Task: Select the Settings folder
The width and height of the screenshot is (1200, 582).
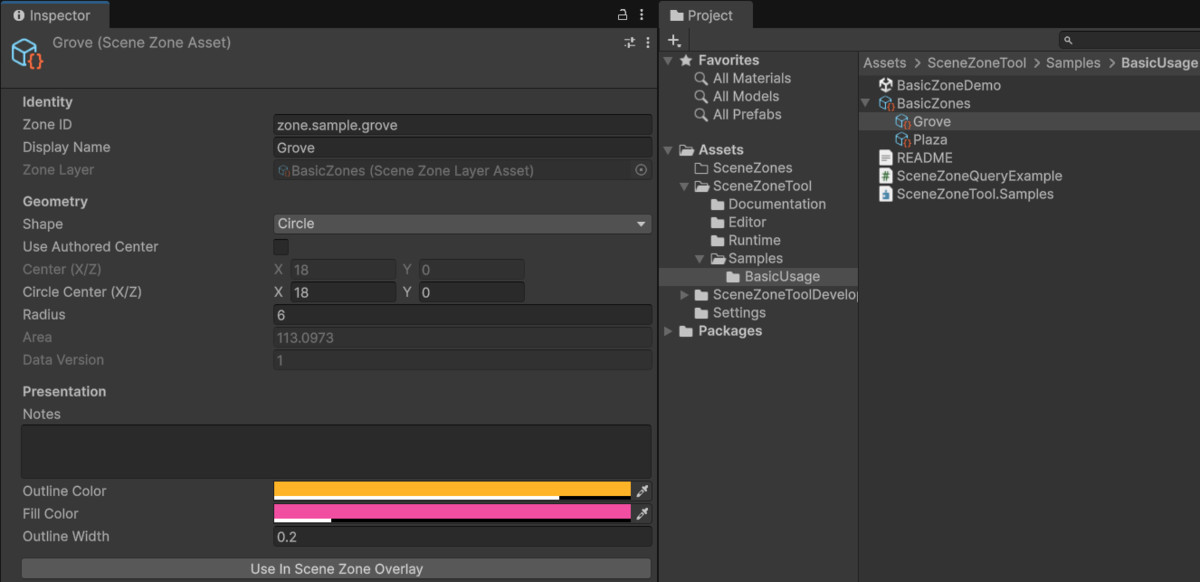Action: point(730,312)
